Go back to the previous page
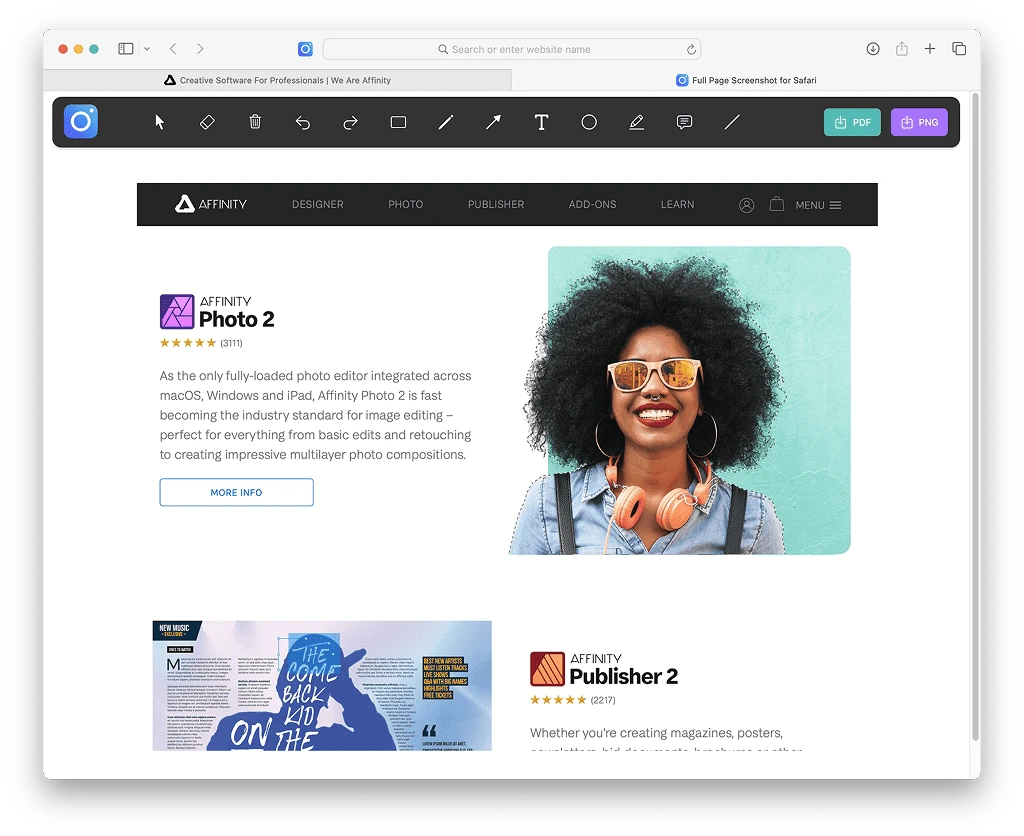The width and height of the screenshot is (1024, 836). 173,49
